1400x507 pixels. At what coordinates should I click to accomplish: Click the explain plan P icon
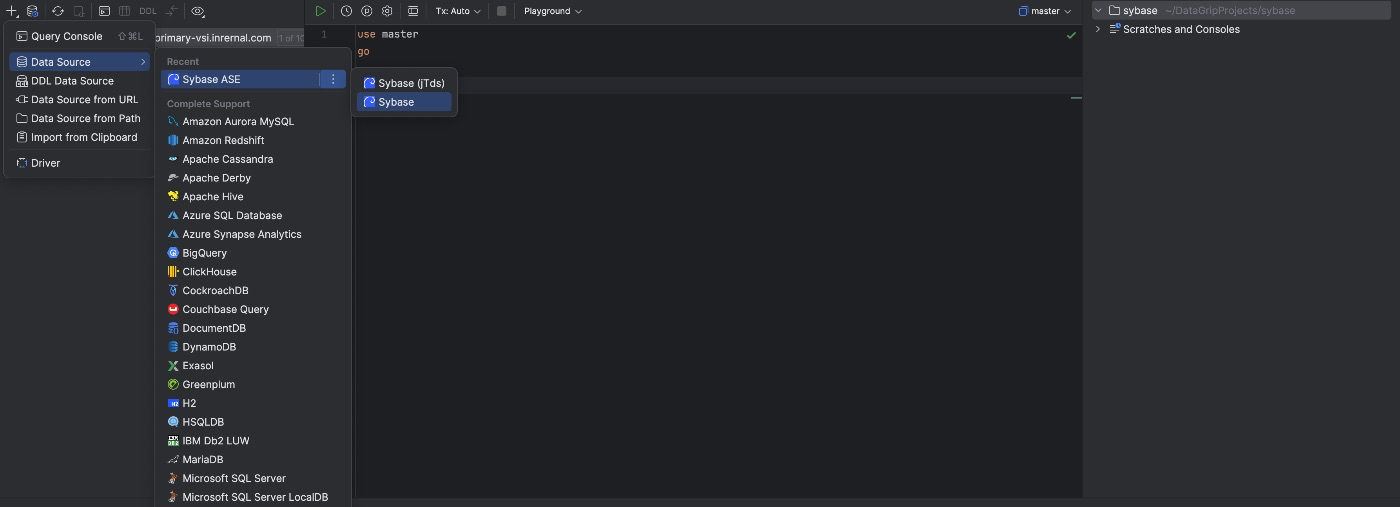(x=366, y=11)
